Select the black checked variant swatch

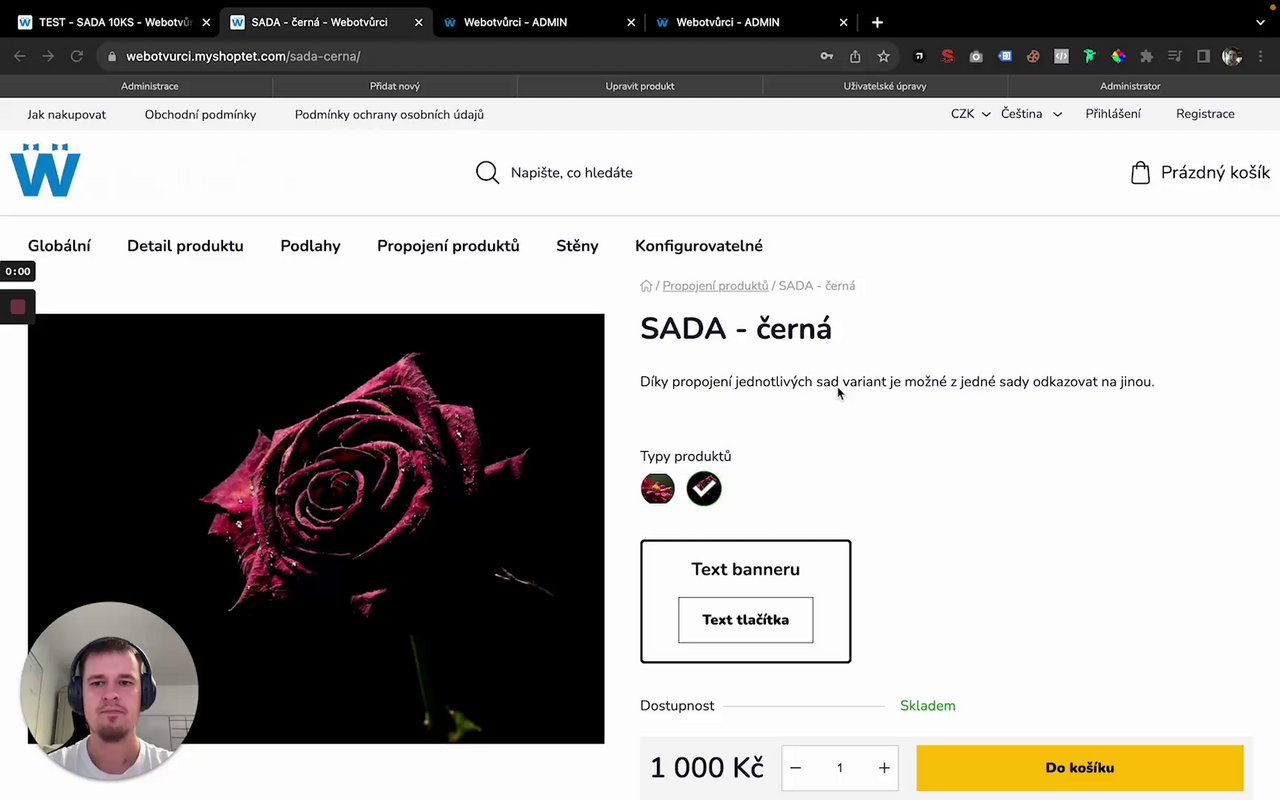click(704, 489)
